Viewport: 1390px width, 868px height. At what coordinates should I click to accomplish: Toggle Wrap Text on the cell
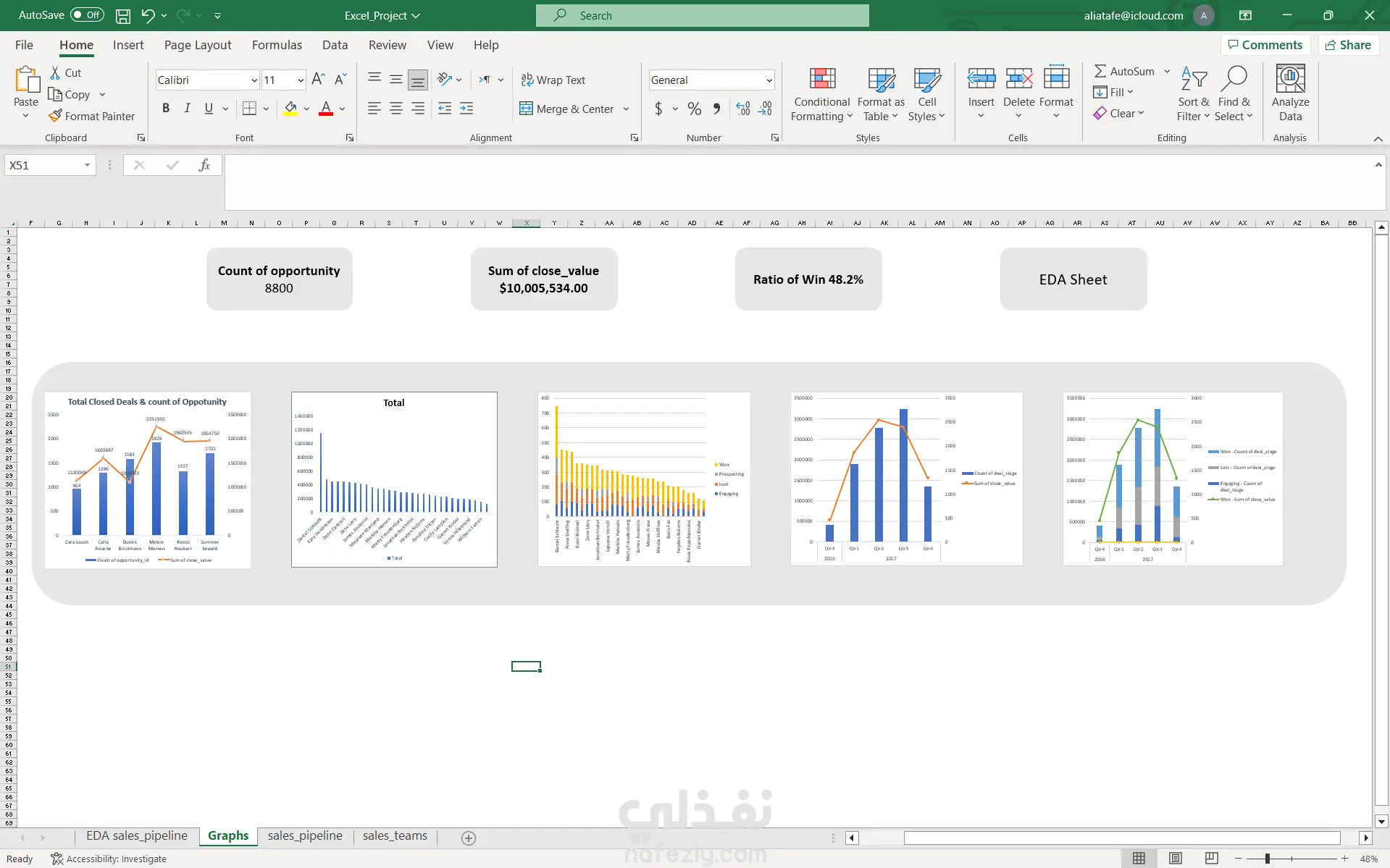tap(553, 80)
